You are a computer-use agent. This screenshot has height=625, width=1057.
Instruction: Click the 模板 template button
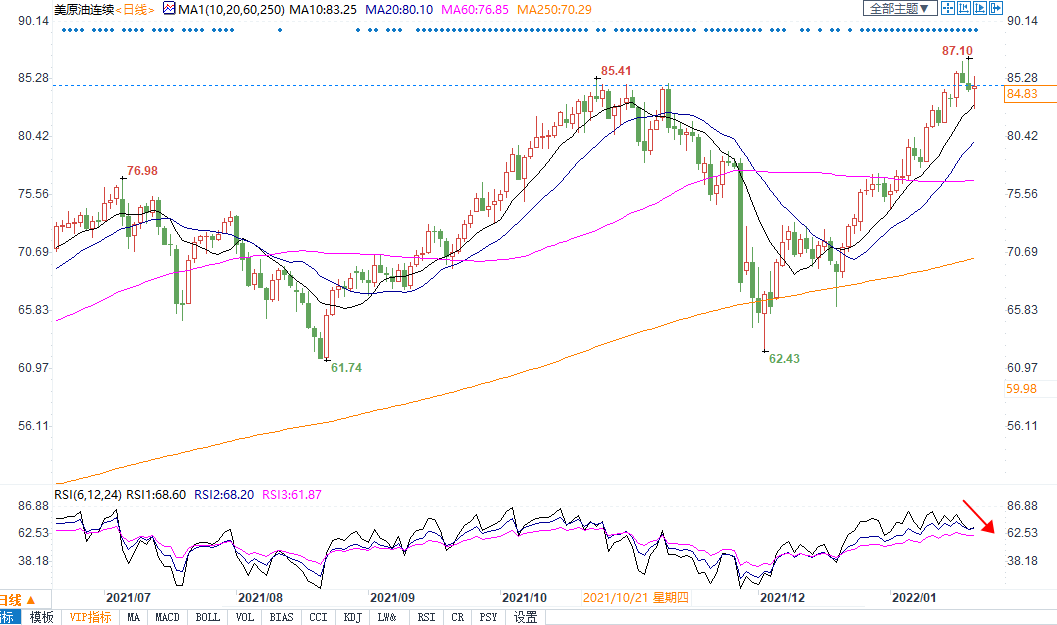click(x=41, y=617)
